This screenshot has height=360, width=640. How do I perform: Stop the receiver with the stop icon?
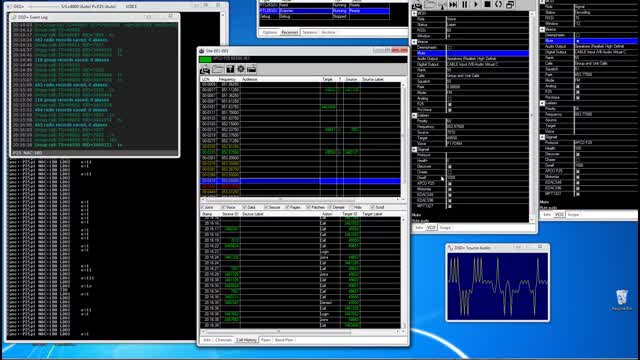(487, 4)
